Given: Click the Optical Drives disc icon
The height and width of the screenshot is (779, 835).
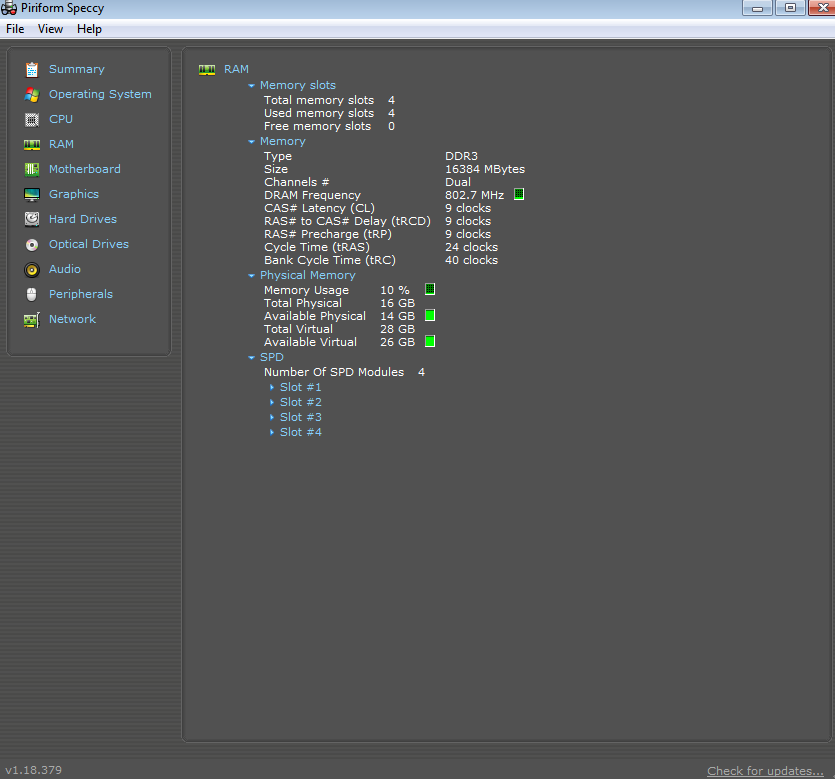Looking at the screenshot, I should tap(32, 244).
